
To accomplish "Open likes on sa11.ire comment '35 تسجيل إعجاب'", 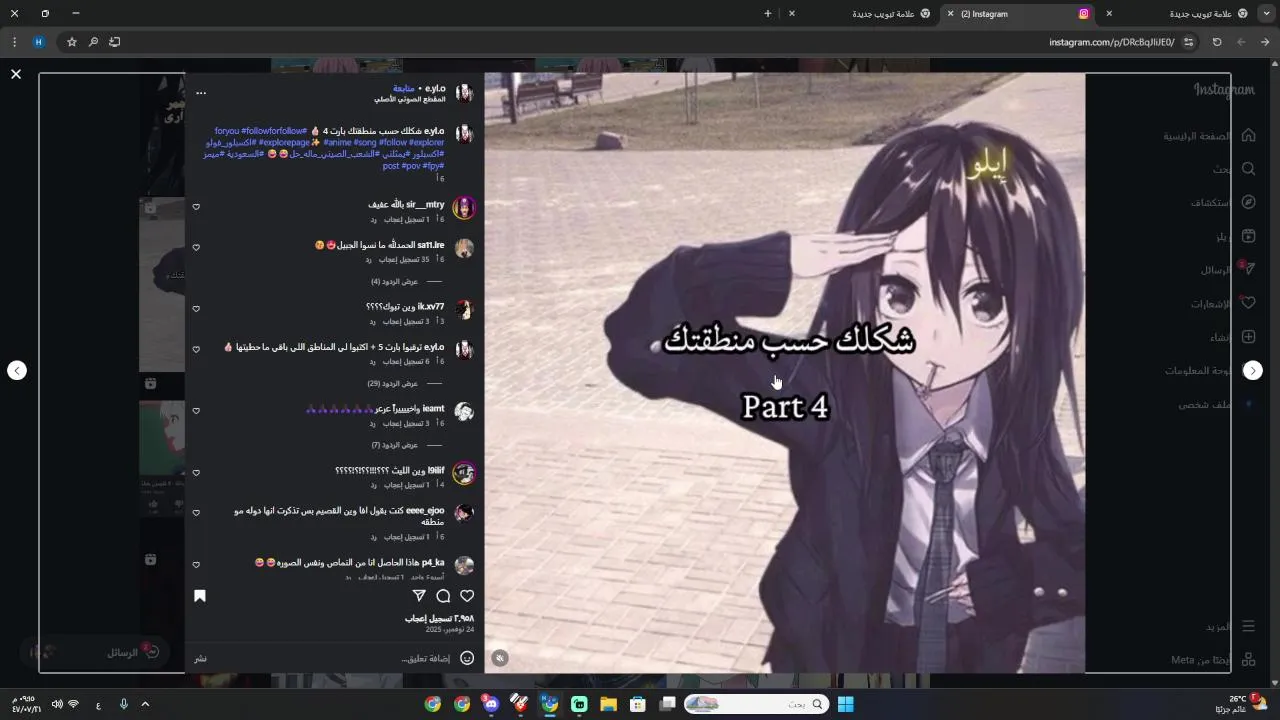I will point(405,260).
